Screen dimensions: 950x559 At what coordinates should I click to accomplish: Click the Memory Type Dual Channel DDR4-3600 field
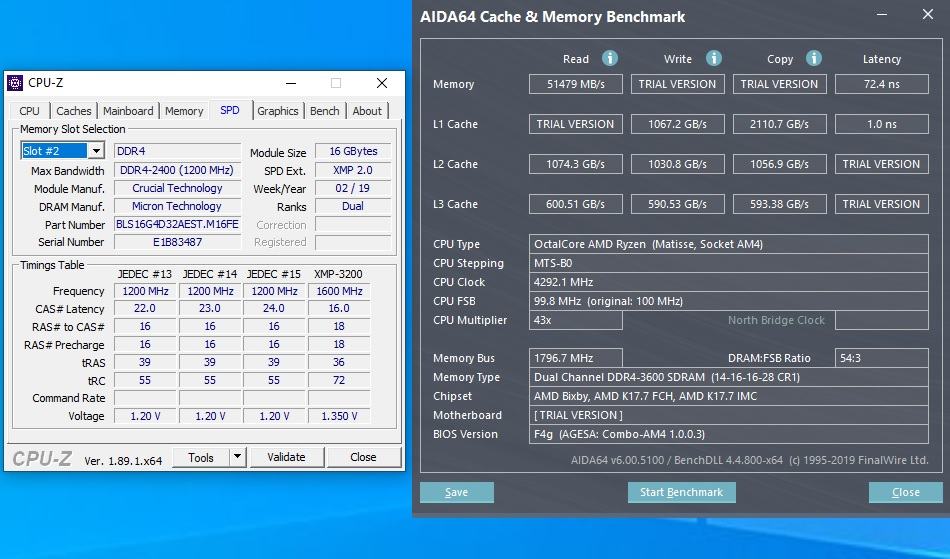coord(728,377)
